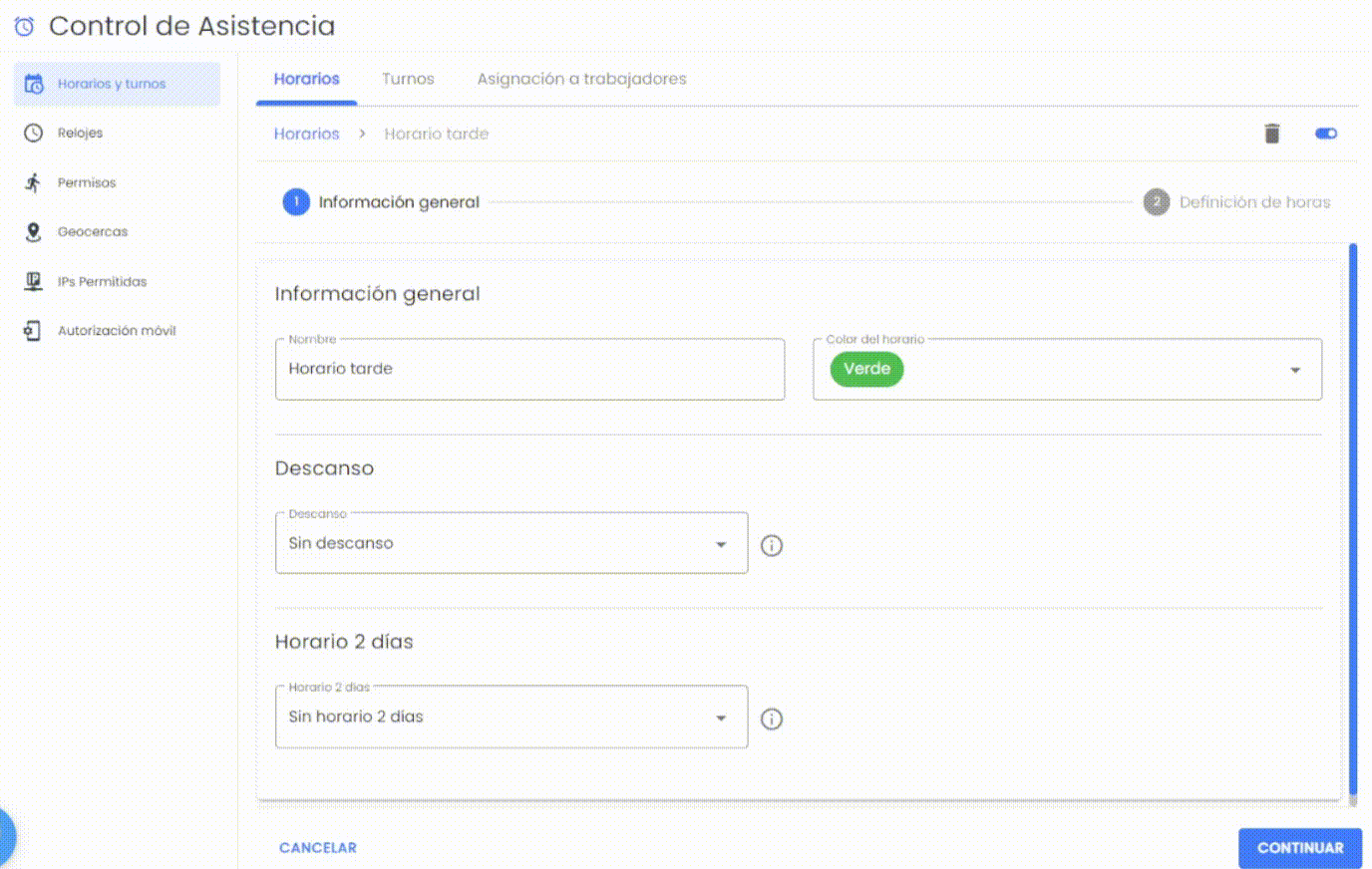Click the Relojes clock icon
This screenshot has width=1372, height=869.
click(33, 133)
